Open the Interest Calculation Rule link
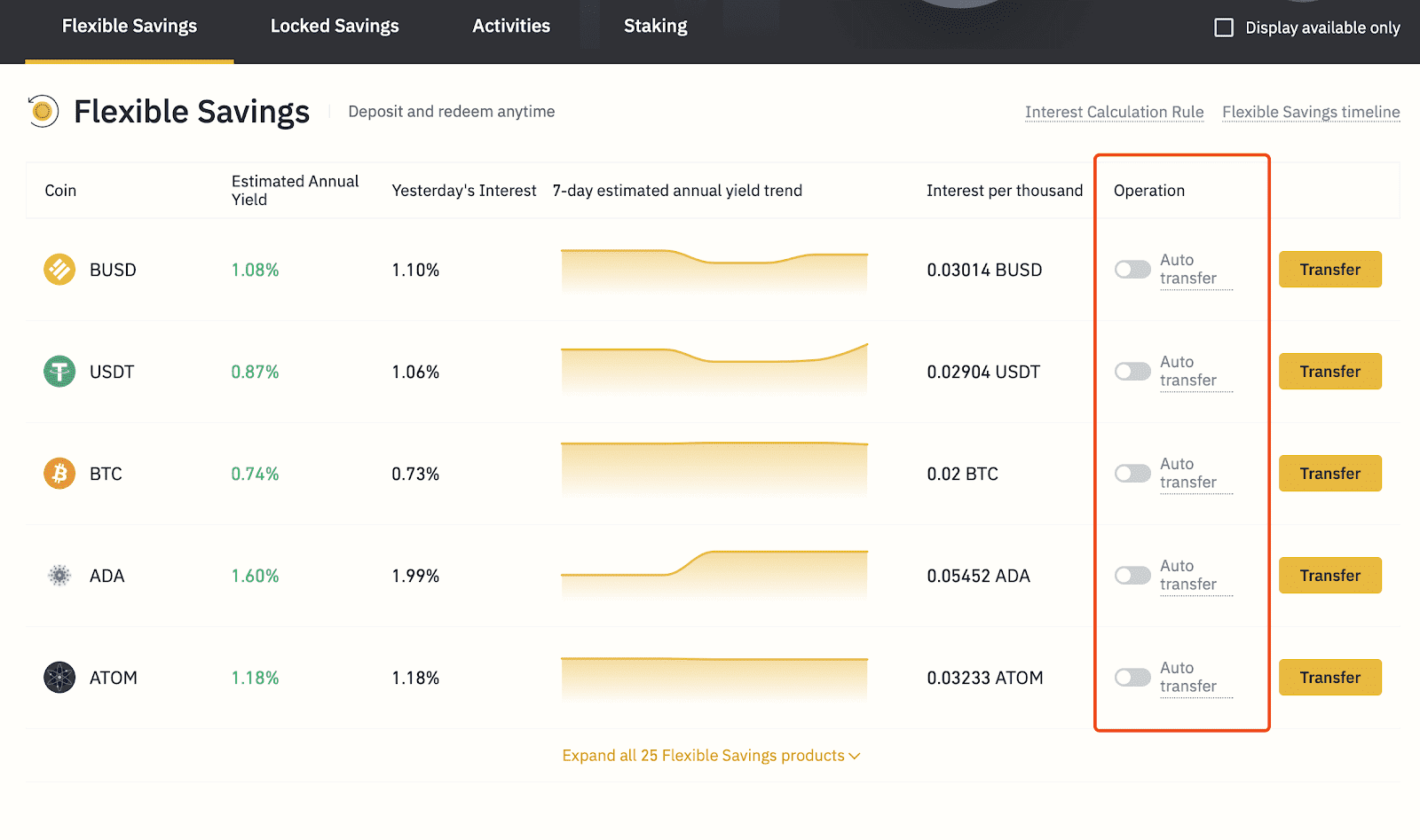Image resolution: width=1420 pixels, height=840 pixels. pos(1114,112)
